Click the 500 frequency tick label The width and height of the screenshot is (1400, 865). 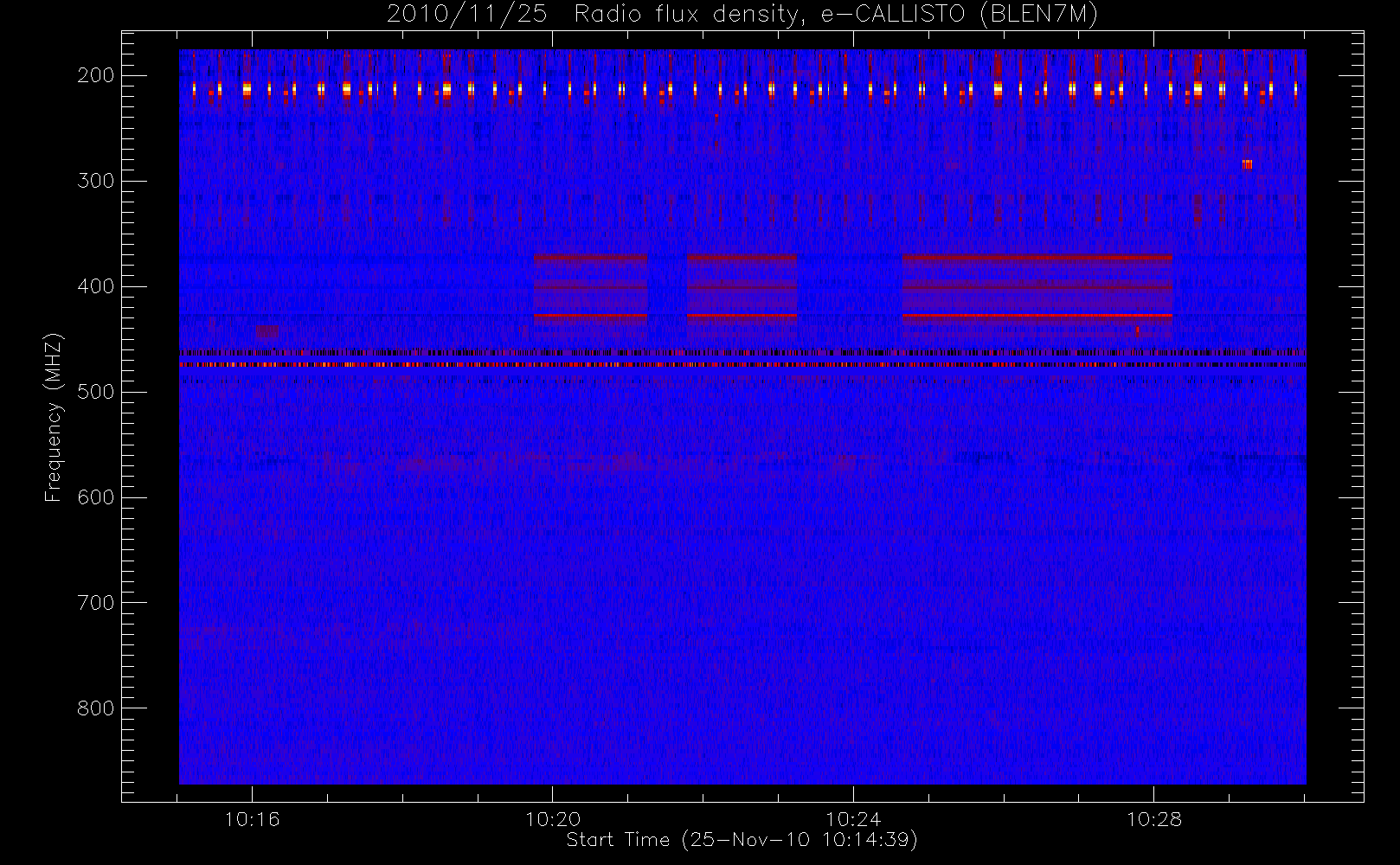click(x=96, y=392)
